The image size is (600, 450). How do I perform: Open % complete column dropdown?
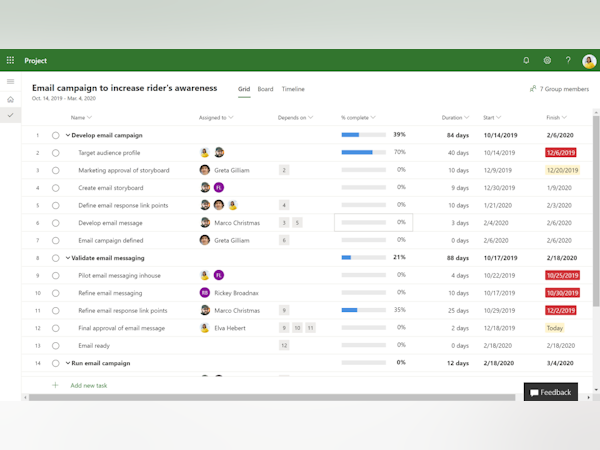pyautogui.click(x=373, y=117)
